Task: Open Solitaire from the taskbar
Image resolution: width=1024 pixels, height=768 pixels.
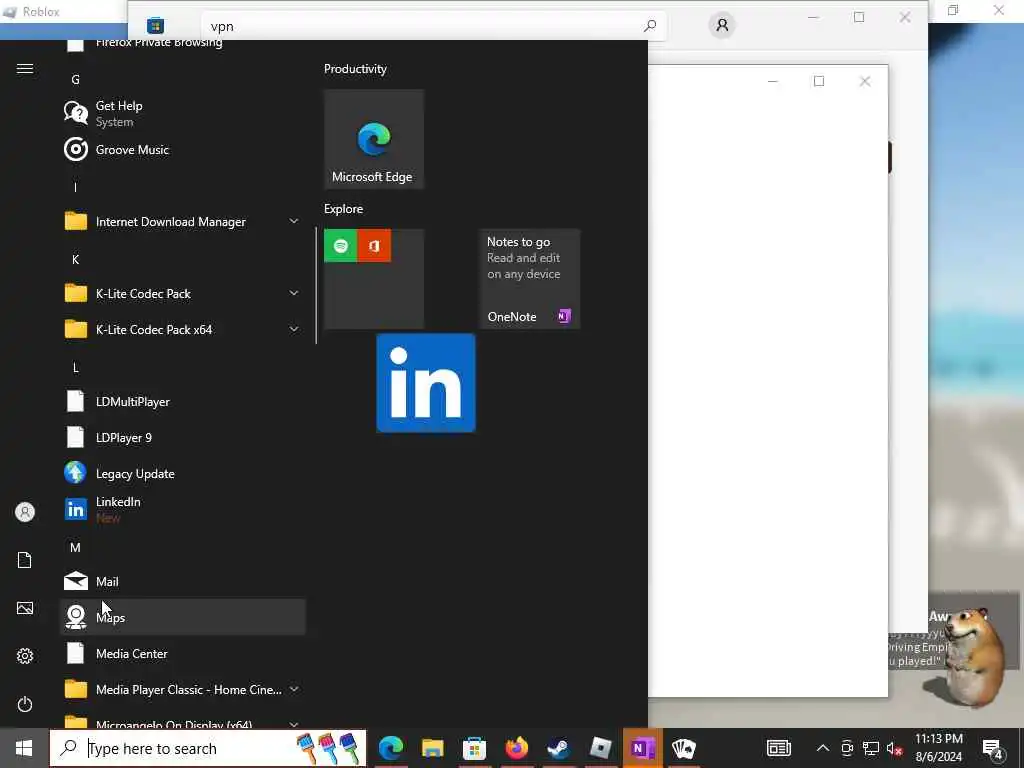Action: pos(684,748)
